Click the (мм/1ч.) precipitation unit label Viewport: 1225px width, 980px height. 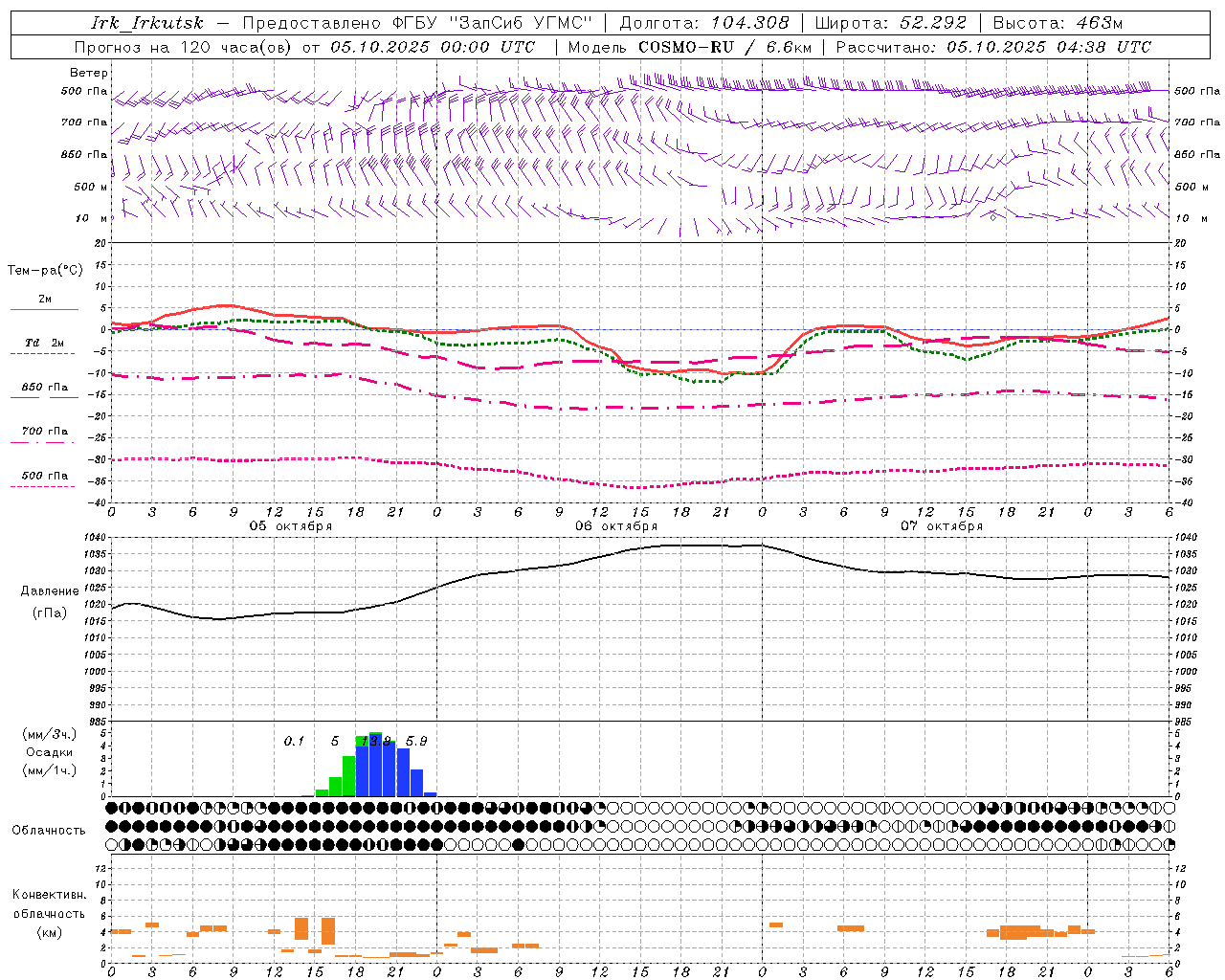coord(49,770)
